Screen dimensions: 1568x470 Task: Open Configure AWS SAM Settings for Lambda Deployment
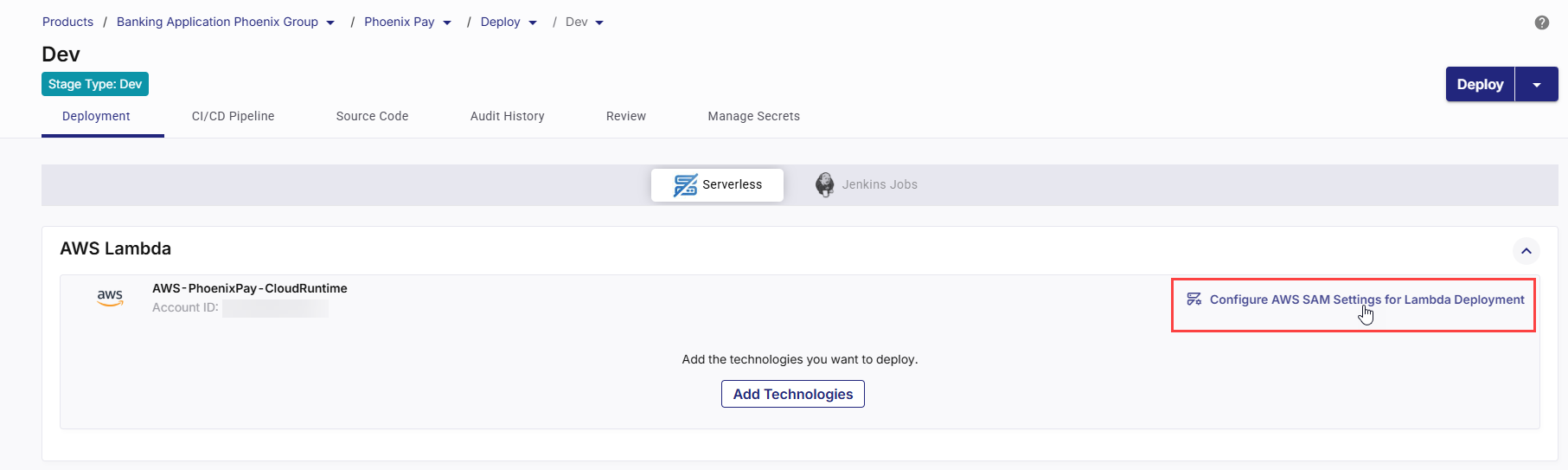click(1355, 299)
